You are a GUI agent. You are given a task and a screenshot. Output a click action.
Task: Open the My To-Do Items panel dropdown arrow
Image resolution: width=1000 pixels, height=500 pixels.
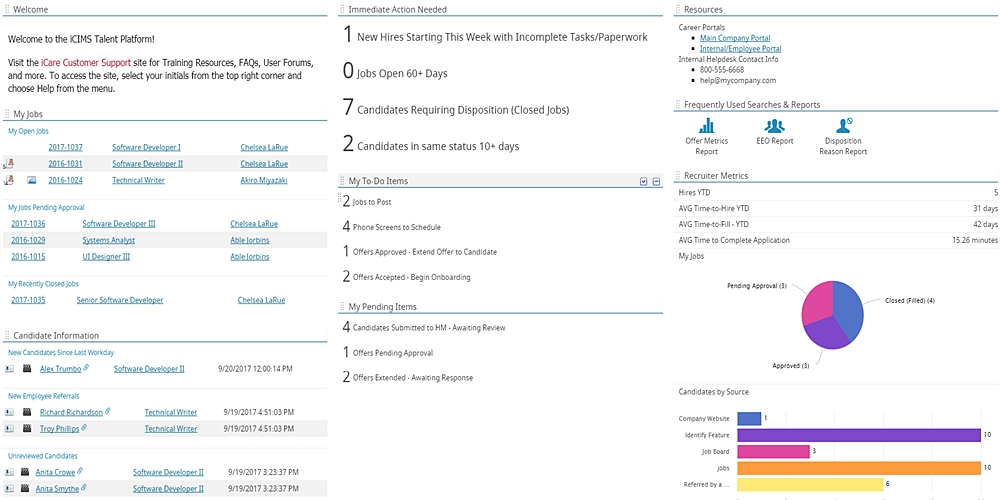click(x=644, y=182)
